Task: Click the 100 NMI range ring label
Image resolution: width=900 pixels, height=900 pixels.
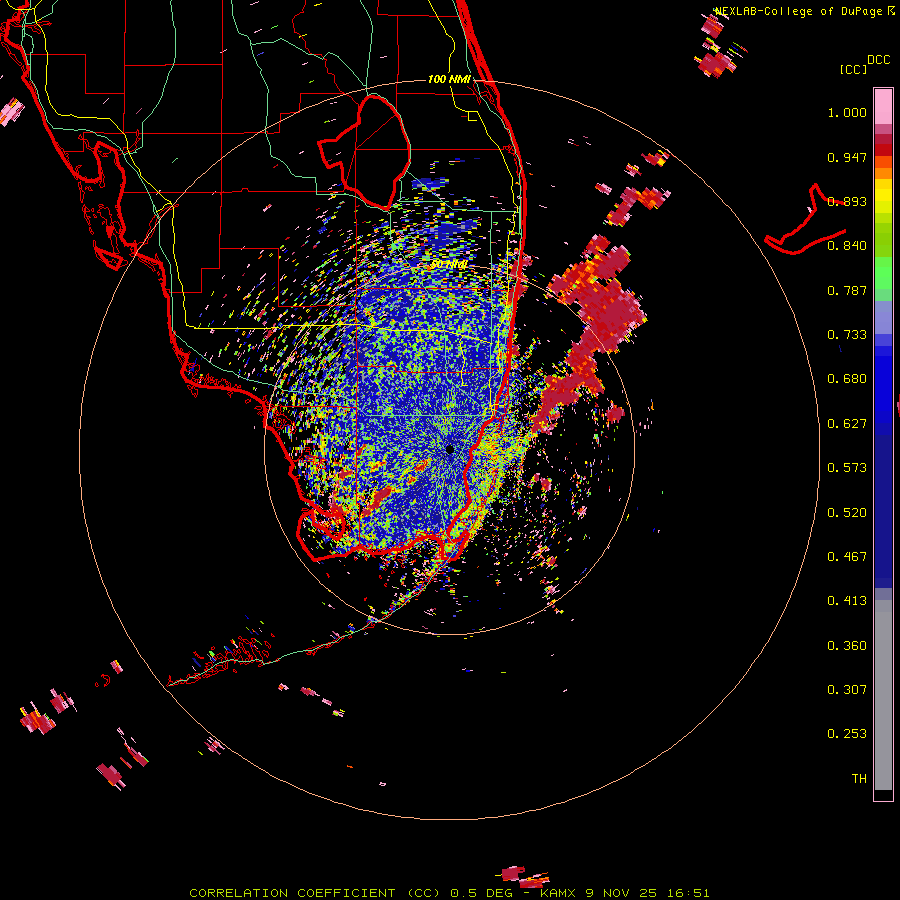Action: 449,79
